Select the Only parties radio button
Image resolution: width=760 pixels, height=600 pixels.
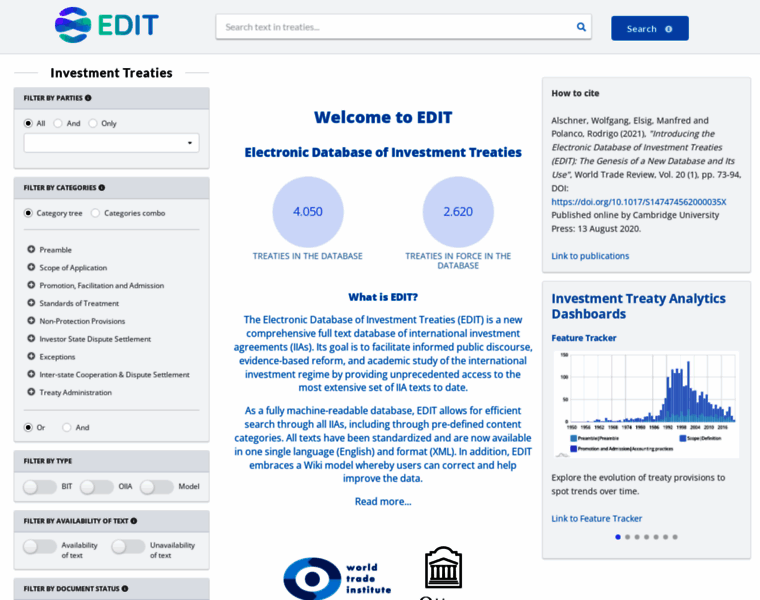click(93, 123)
